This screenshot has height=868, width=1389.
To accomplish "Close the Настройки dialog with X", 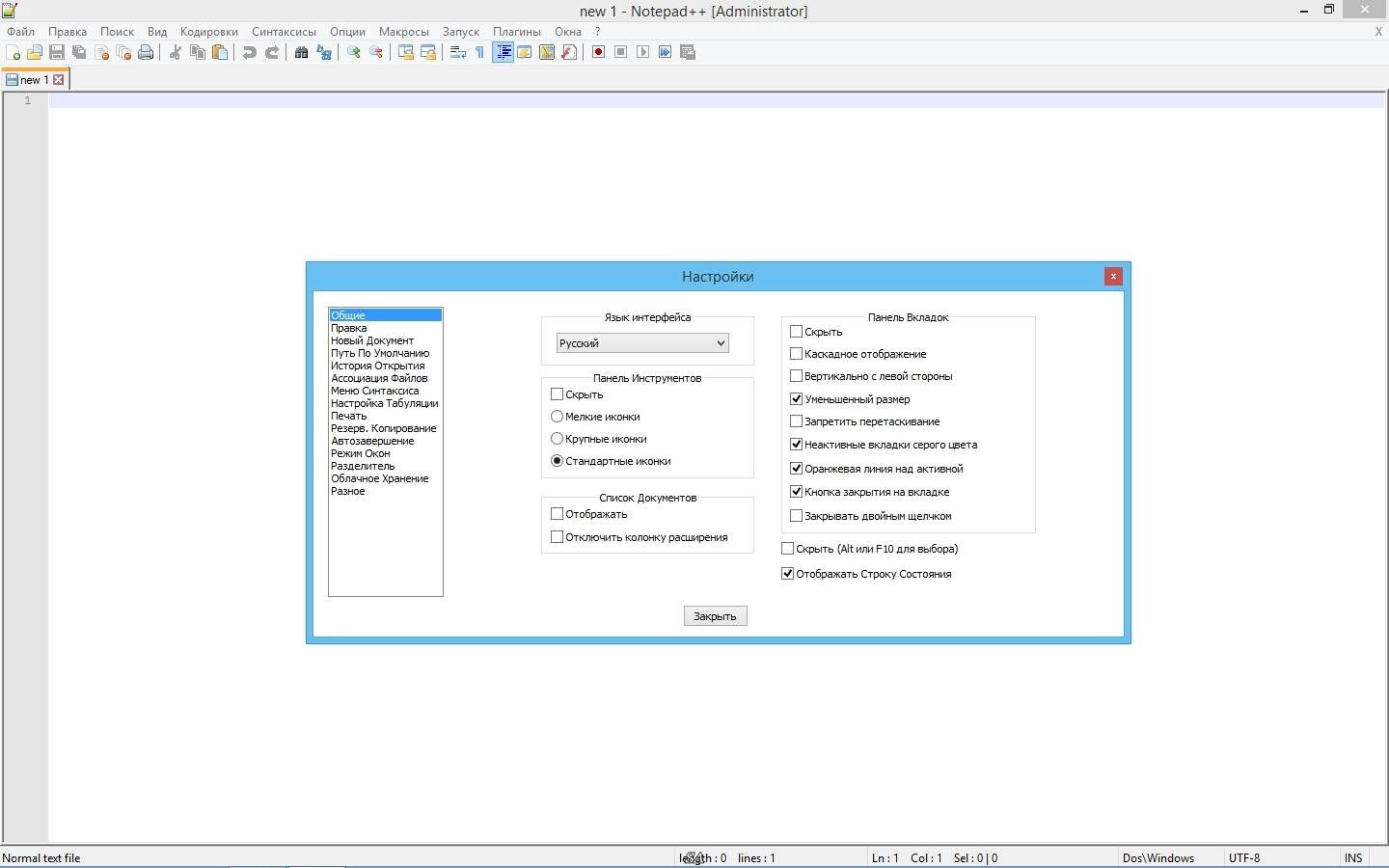I will coord(1113,277).
